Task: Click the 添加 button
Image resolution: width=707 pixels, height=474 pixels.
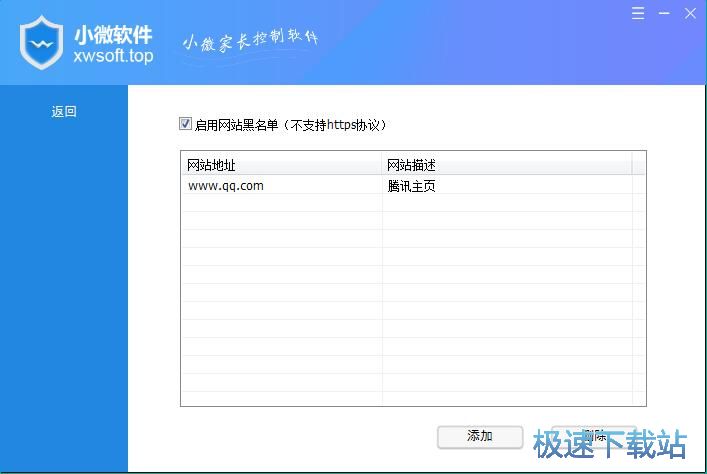Action: [x=480, y=437]
